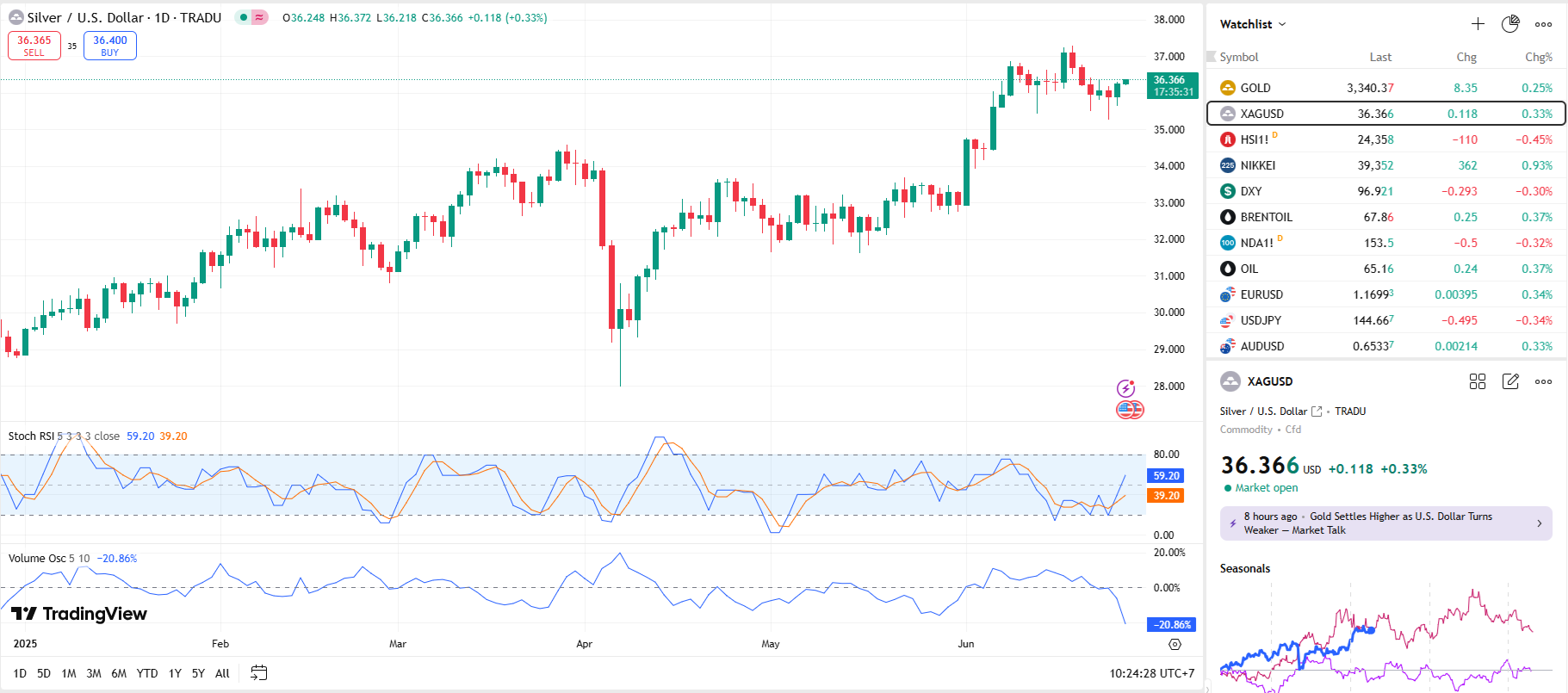The image size is (1568, 693).
Task: Click the add symbol plus icon
Action: 1478,24
